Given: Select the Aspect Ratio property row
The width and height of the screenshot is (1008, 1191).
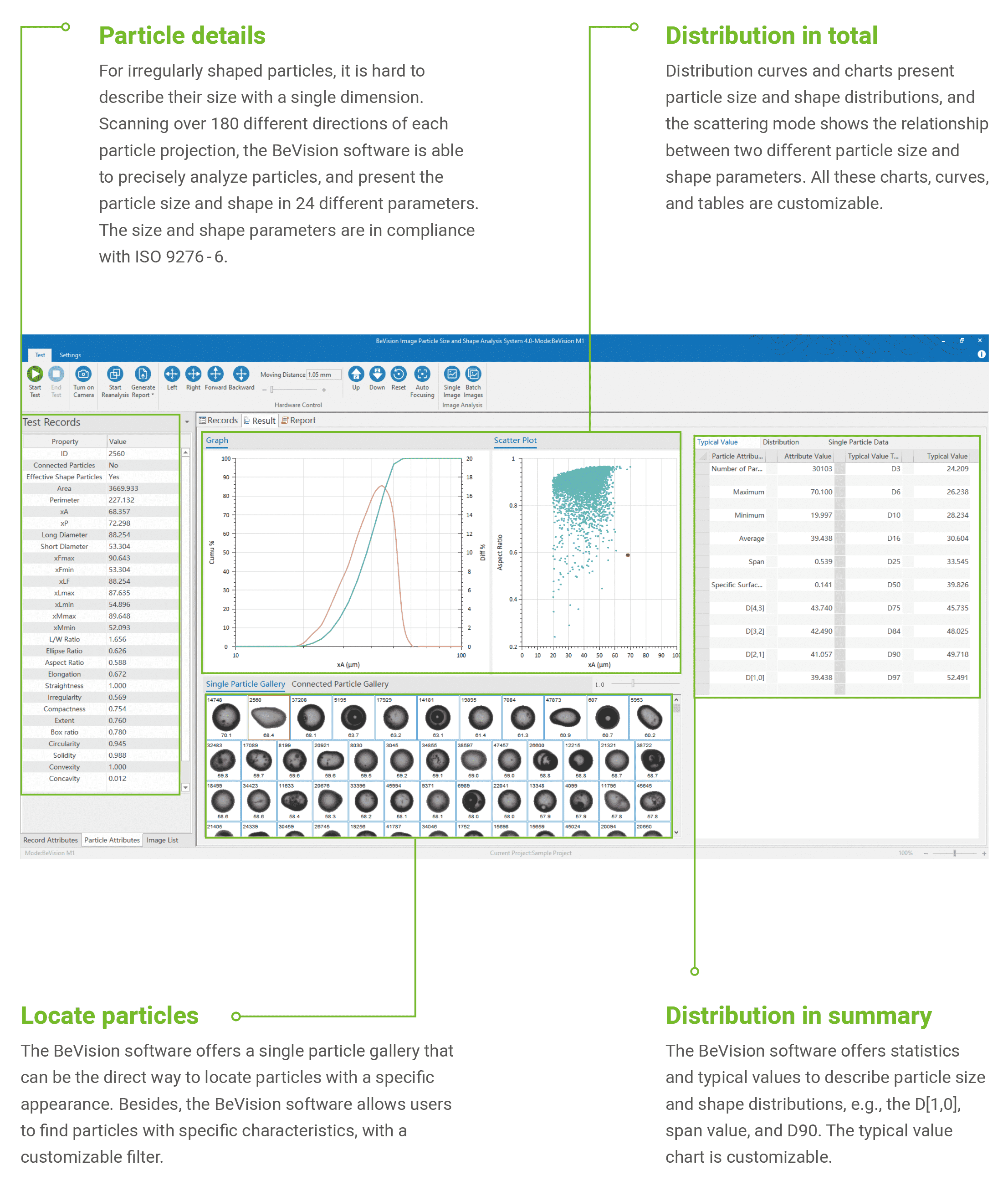Looking at the screenshot, I should tap(101, 663).
